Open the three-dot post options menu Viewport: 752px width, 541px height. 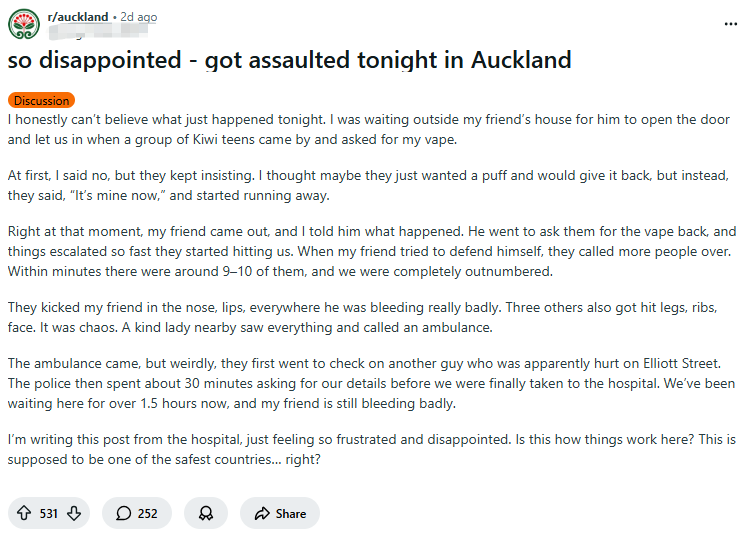(730, 23)
